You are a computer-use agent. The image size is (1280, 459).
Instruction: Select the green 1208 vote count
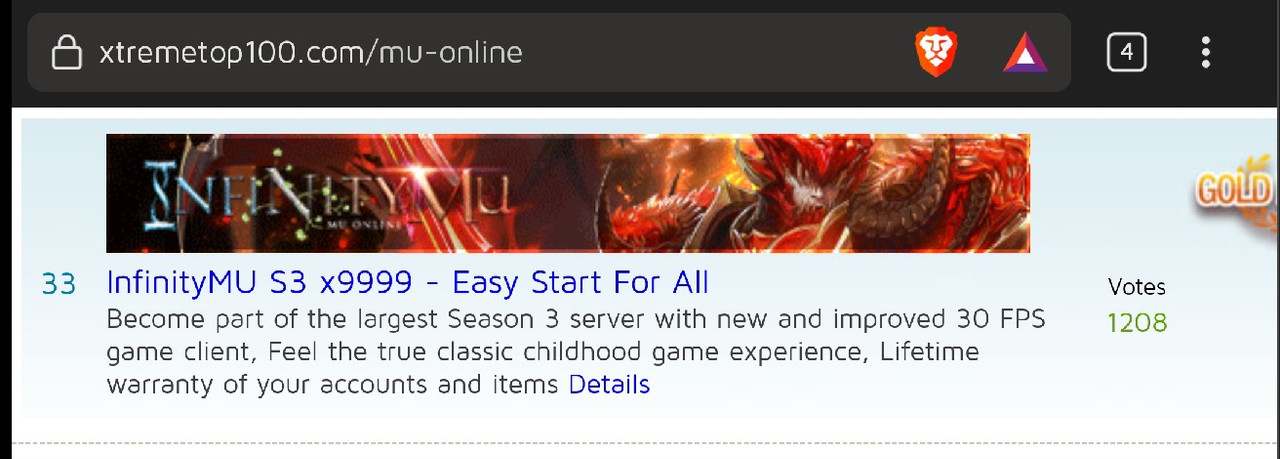point(1138,322)
